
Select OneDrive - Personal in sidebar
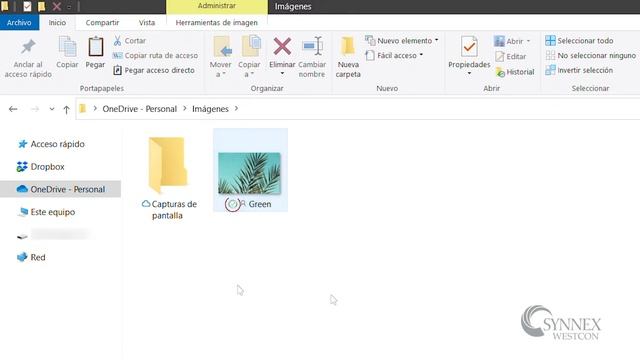click(60, 189)
